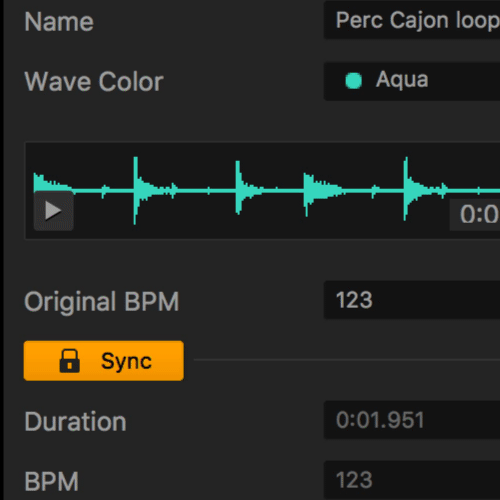Click the lock icon on Sync button
This screenshot has width=500, height=500.
(69, 361)
